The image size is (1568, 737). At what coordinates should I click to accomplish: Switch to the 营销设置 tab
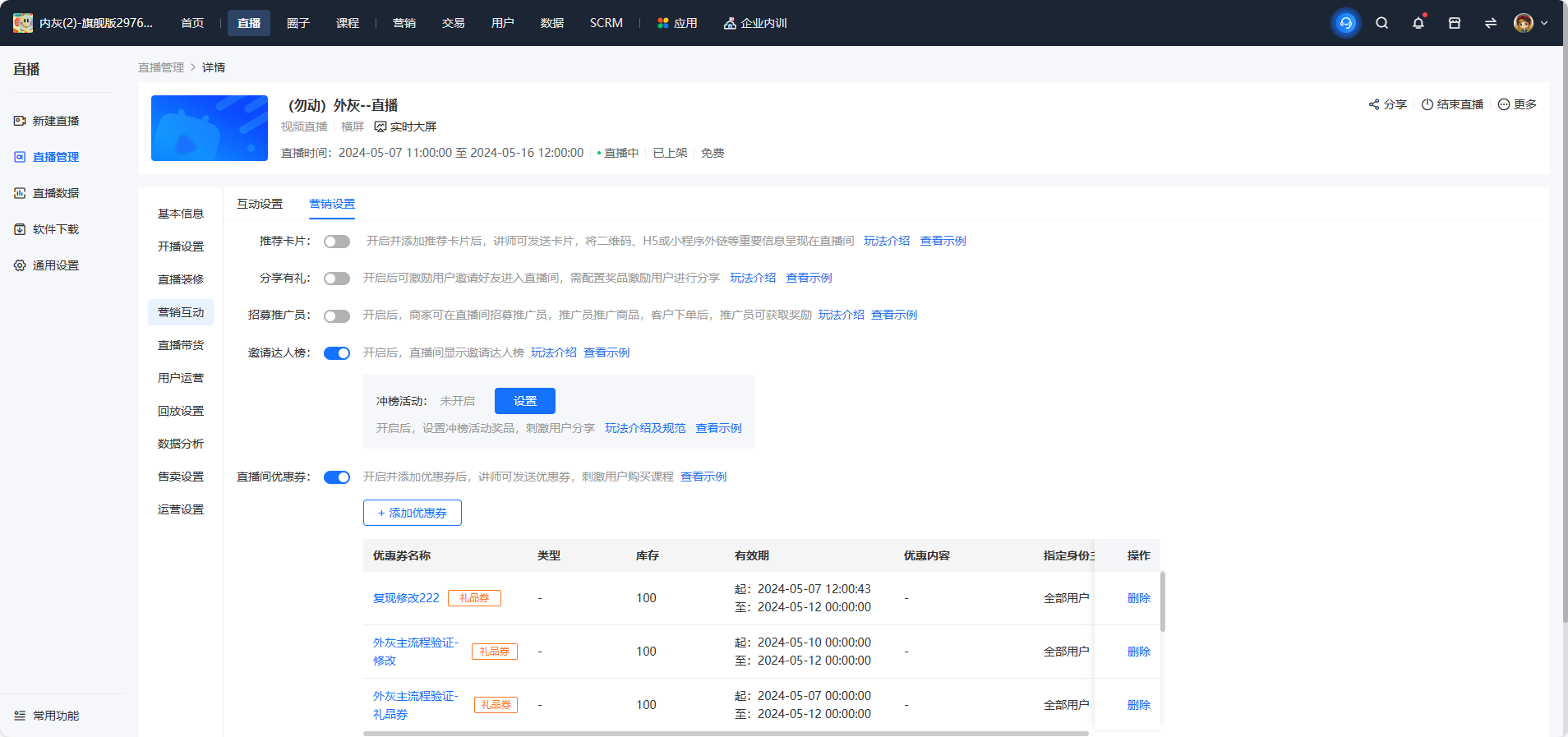pyautogui.click(x=332, y=204)
